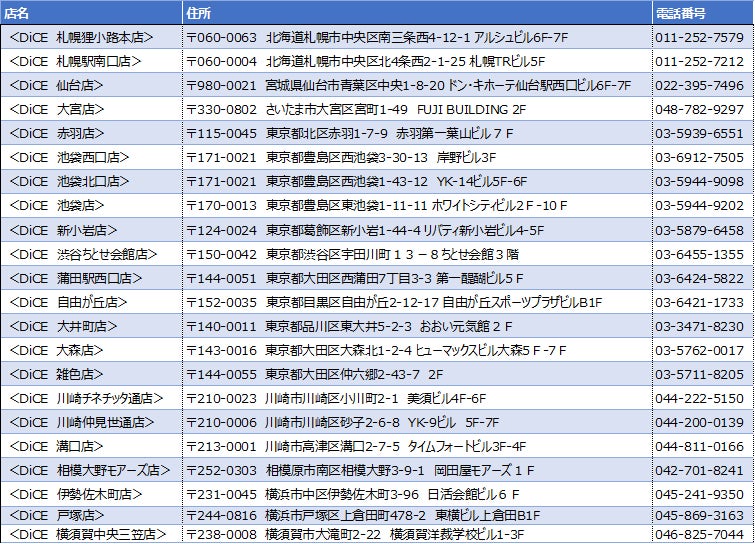
Task: Click the store name cell DiCE 札幌狸小路本店
Action: 91,37
